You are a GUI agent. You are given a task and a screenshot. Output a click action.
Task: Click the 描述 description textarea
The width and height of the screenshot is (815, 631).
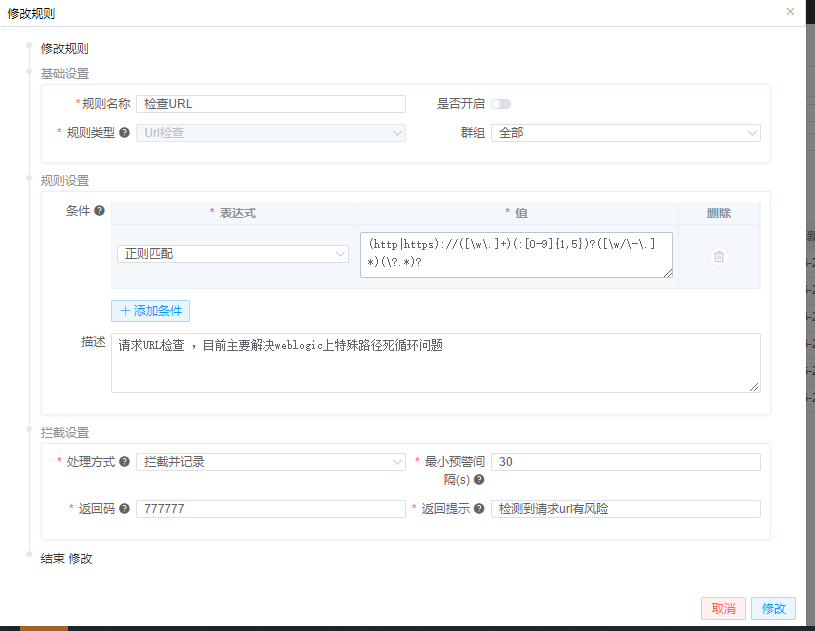(436, 363)
